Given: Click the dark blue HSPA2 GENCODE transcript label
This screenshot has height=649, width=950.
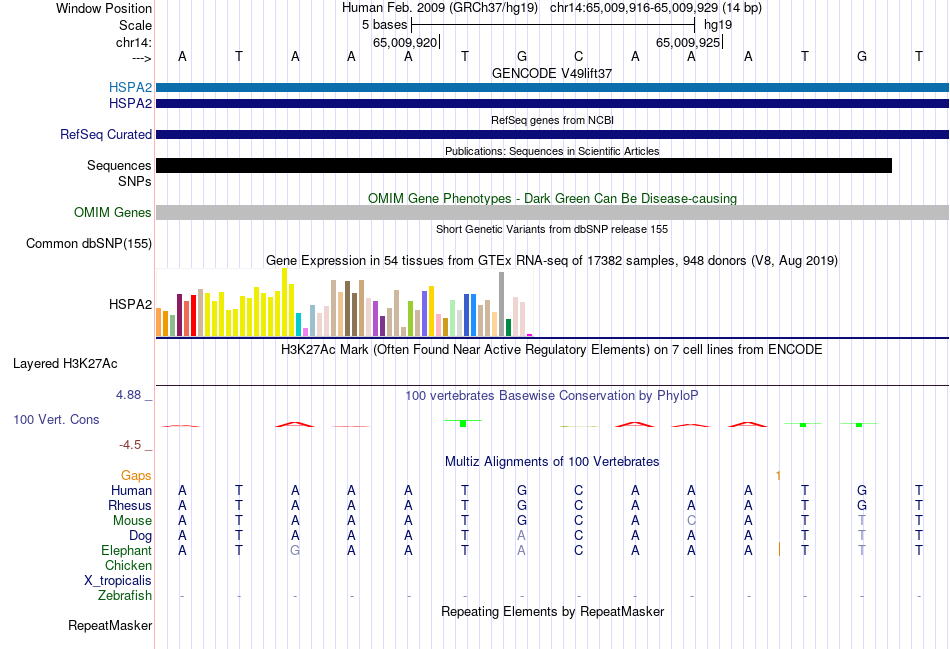Looking at the screenshot, I should pyautogui.click(x=130, y=104).
